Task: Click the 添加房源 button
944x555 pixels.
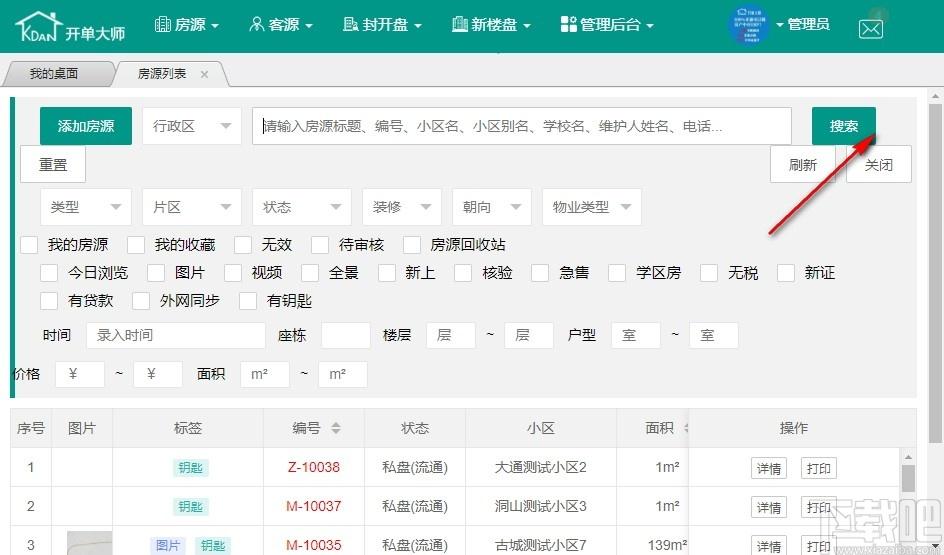Action: (85, 126)
